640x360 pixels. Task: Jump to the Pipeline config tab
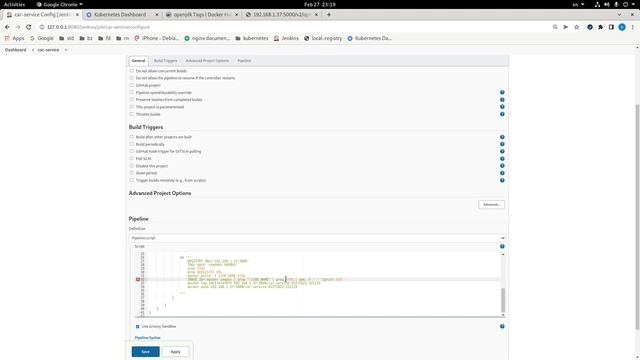[x=244, y=61]
